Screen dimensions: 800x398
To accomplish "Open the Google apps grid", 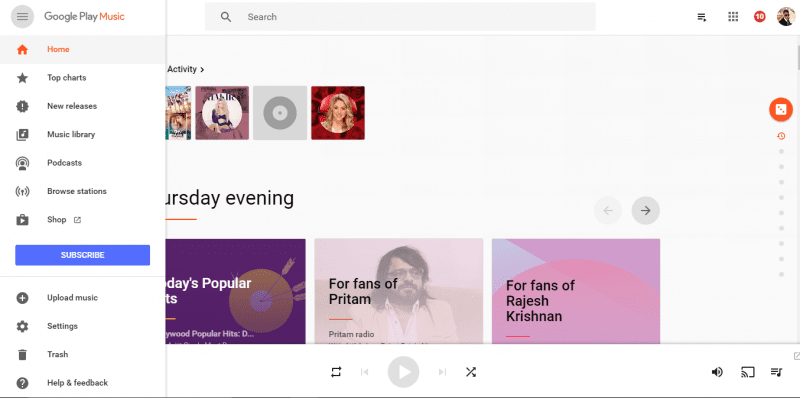I will tap(733, 17).
